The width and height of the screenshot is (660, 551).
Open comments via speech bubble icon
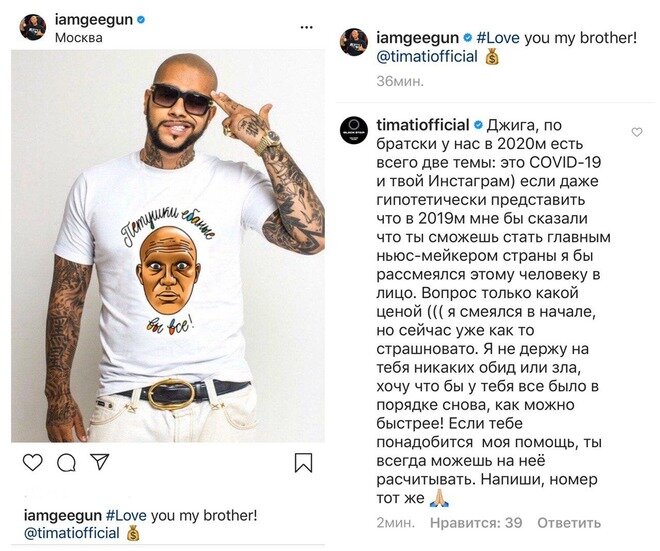coord(67,463)
